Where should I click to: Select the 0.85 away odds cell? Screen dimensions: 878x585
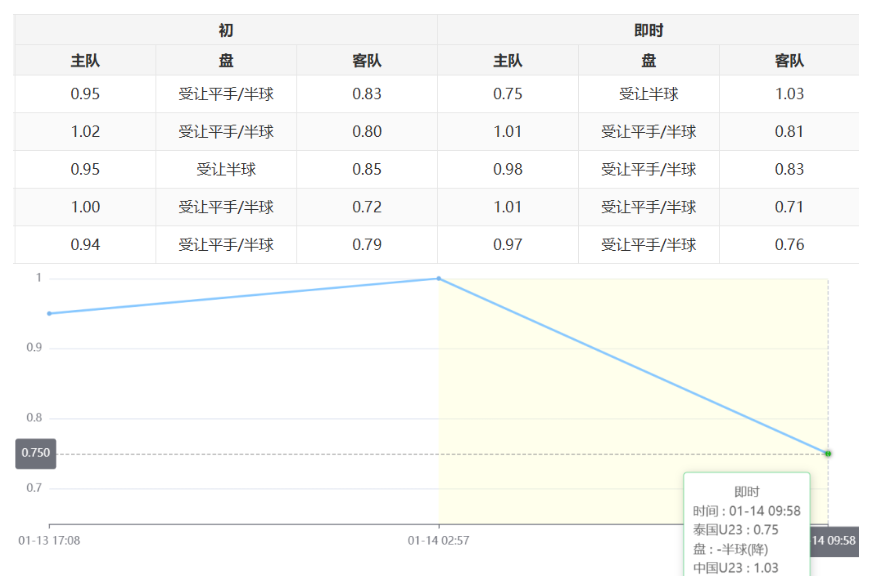click(x=366, y=169)
